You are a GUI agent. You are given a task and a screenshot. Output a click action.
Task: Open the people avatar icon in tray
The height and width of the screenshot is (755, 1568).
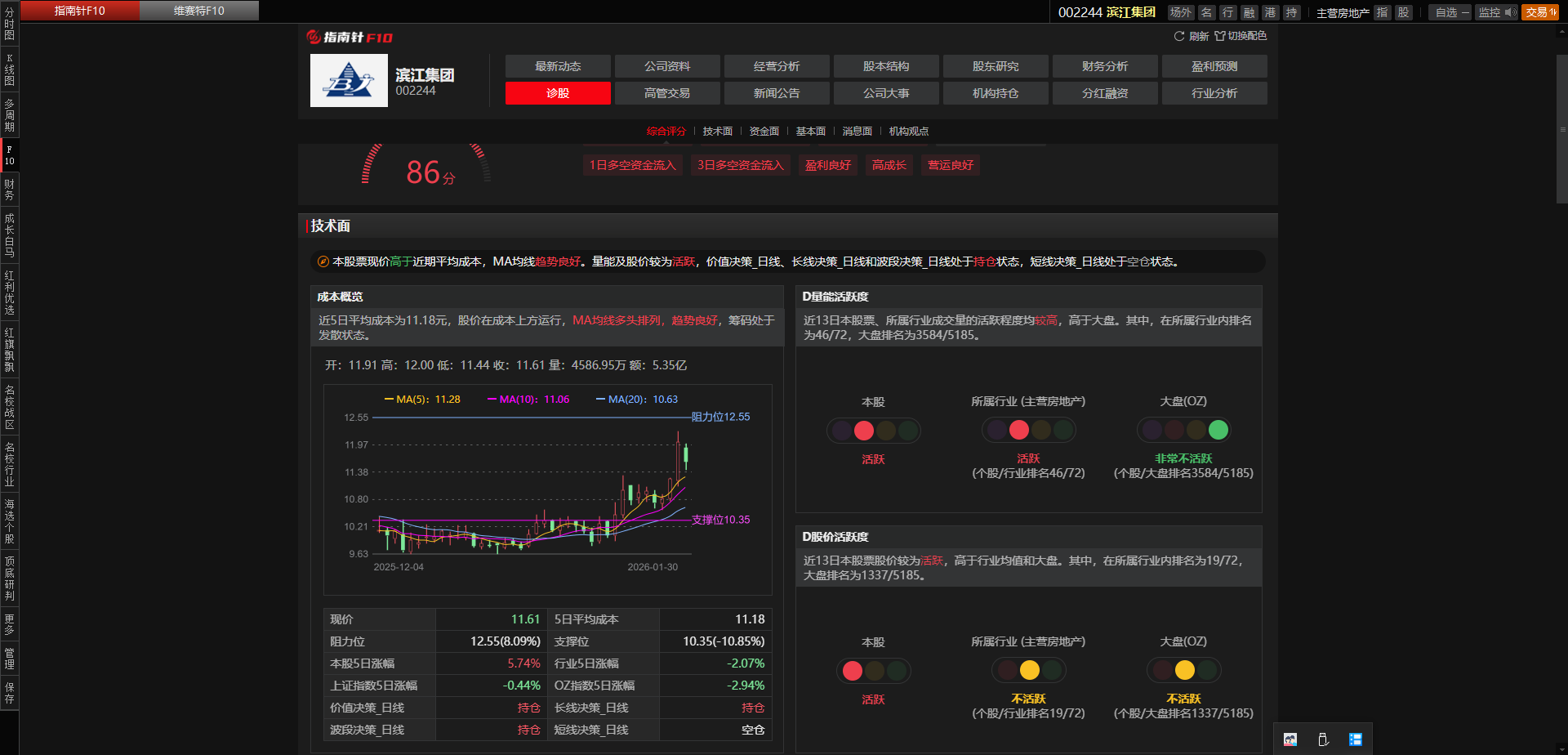pyautogui.click(x=1290, y=739)
